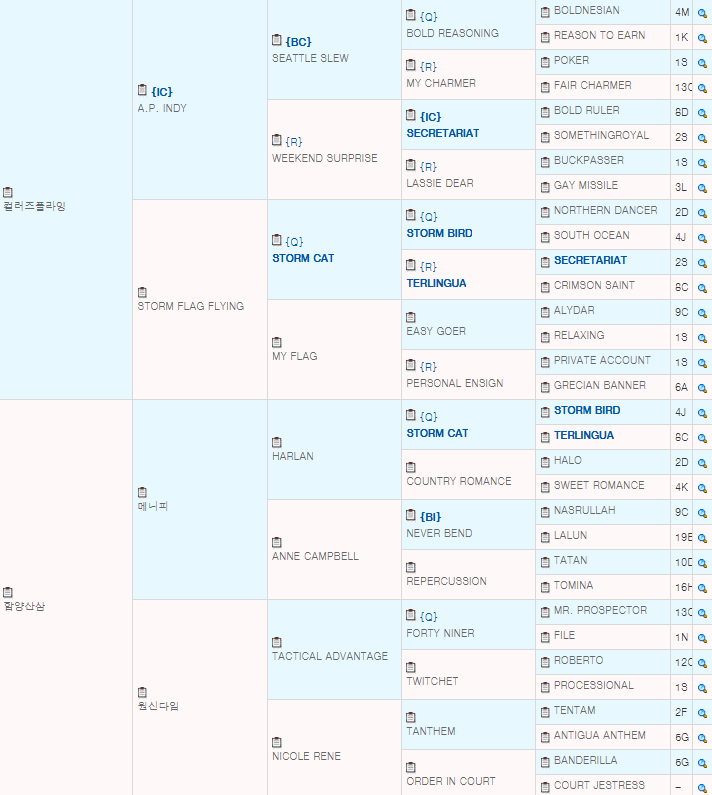Click the magnifier icon in the BOLD RULER row
Screen dimensions: 712x795
pyautogui.click(x=702, y=112)
